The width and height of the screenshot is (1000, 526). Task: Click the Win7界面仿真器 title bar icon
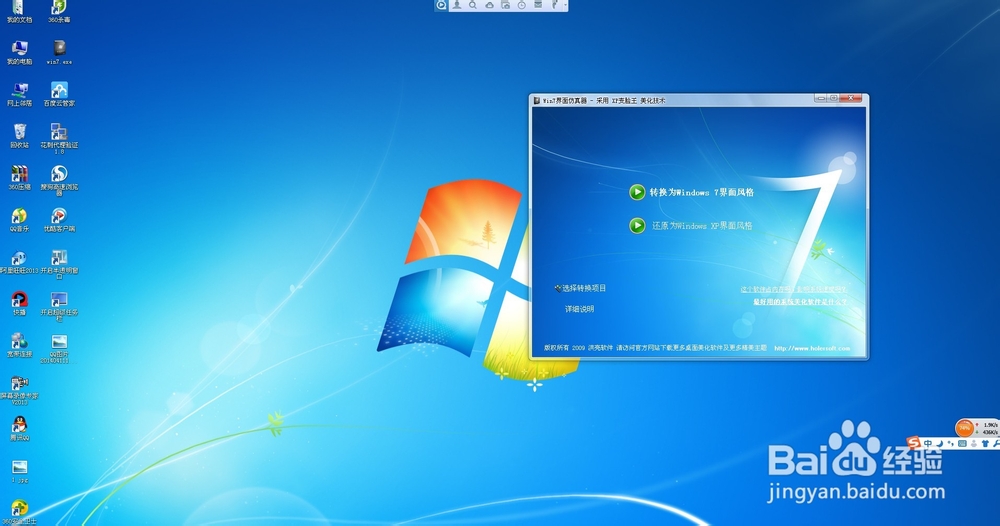537,100
